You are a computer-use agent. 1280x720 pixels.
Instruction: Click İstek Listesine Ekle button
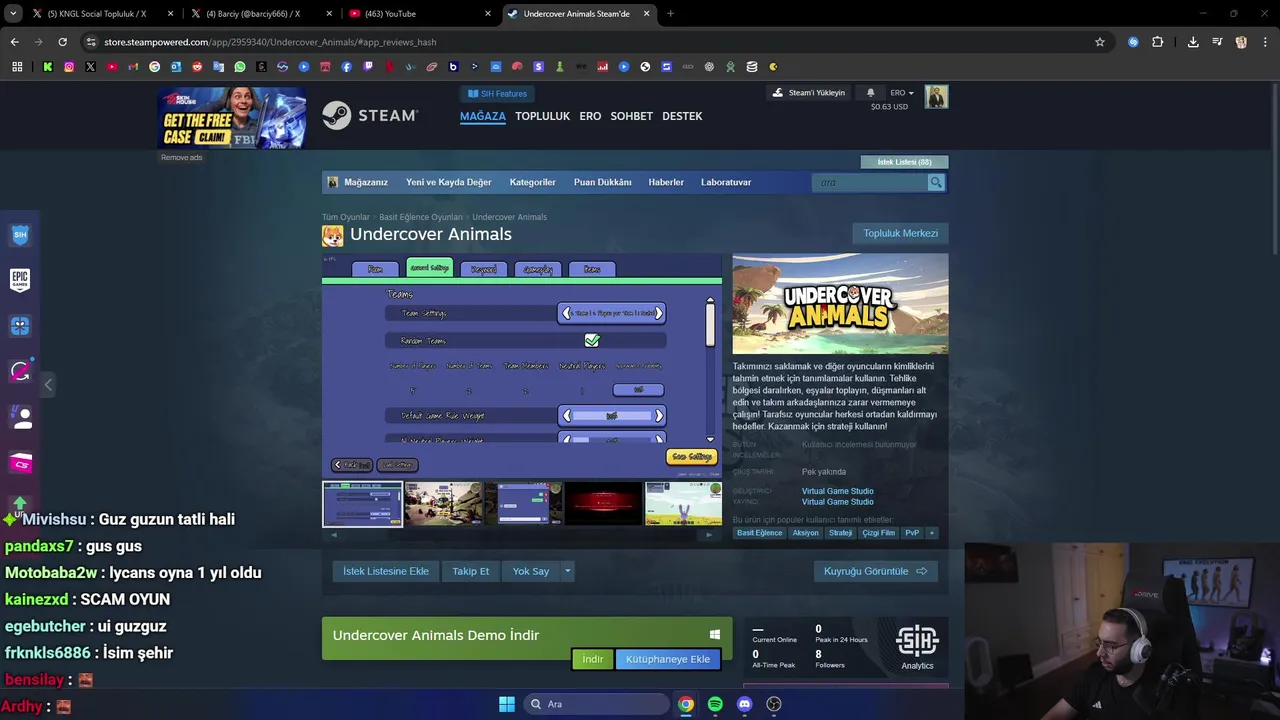[x=386, y=571]
